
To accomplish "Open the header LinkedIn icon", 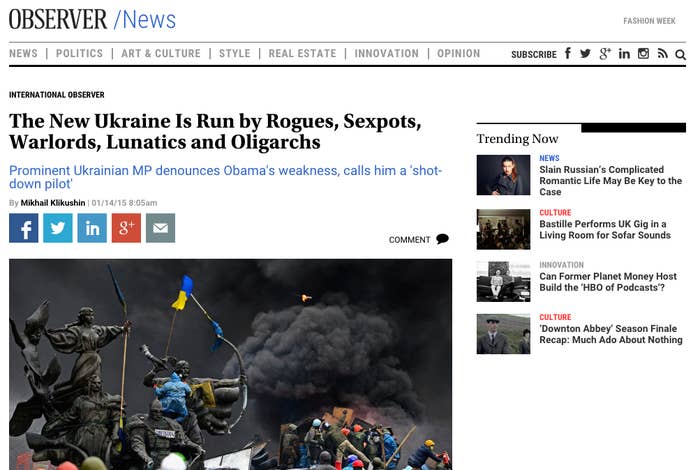I will click(x=624, y=54).
